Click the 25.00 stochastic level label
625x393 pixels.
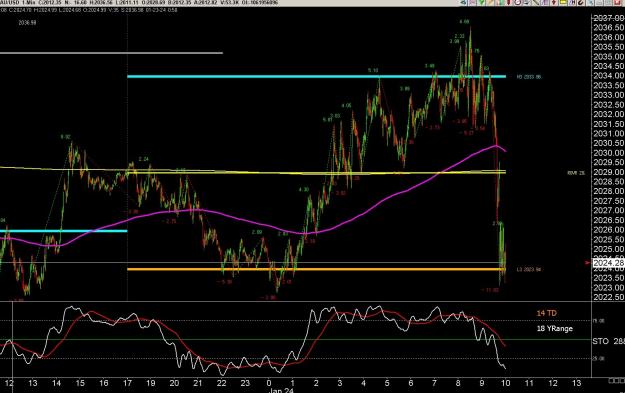pyautogui.click(x=600, y=358)
